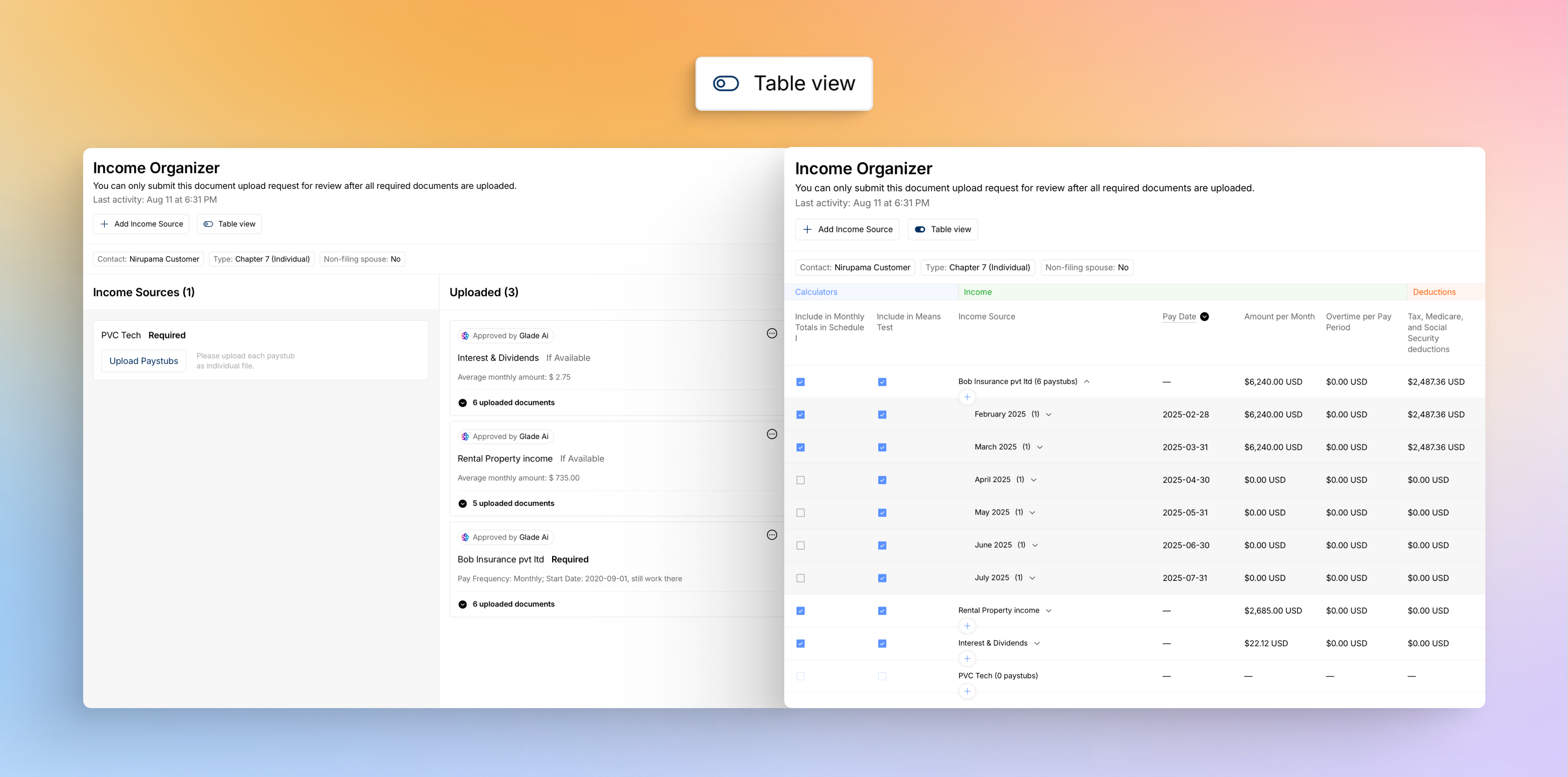Click the plus icon below Interest & Dividends row
The image size is (1568, 777).
966,658
